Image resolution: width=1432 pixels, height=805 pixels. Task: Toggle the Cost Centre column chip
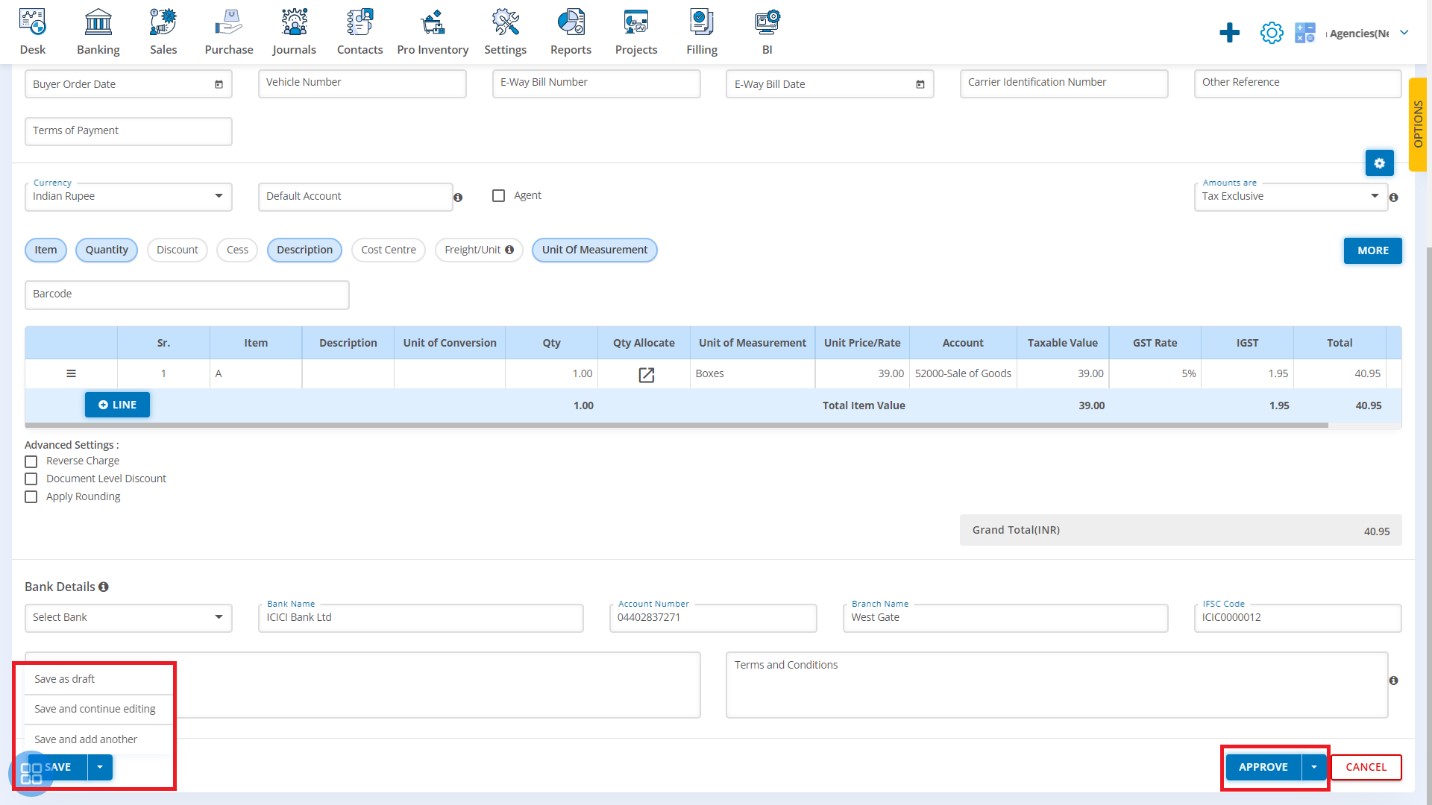389,250
